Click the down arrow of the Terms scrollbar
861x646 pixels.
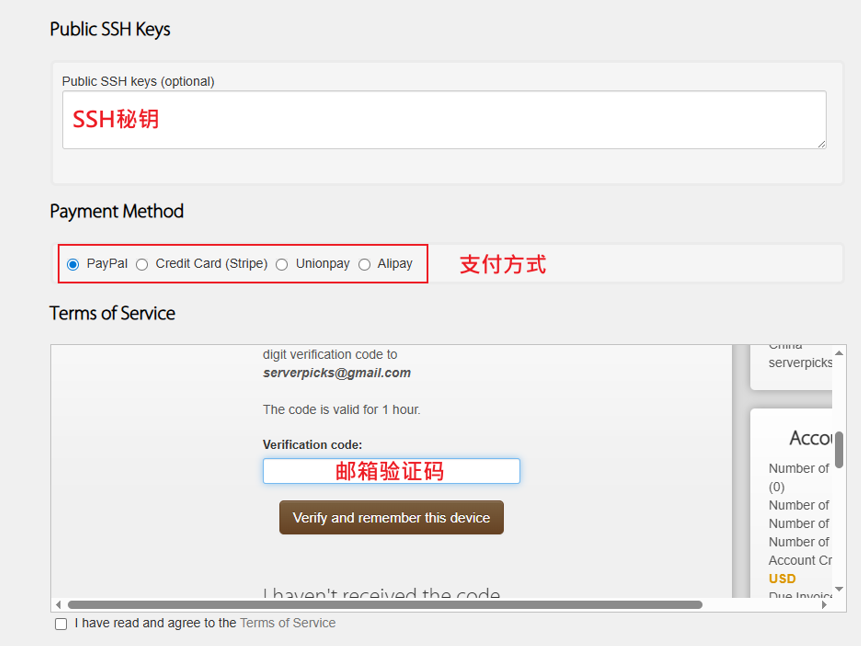coord(839,590)
